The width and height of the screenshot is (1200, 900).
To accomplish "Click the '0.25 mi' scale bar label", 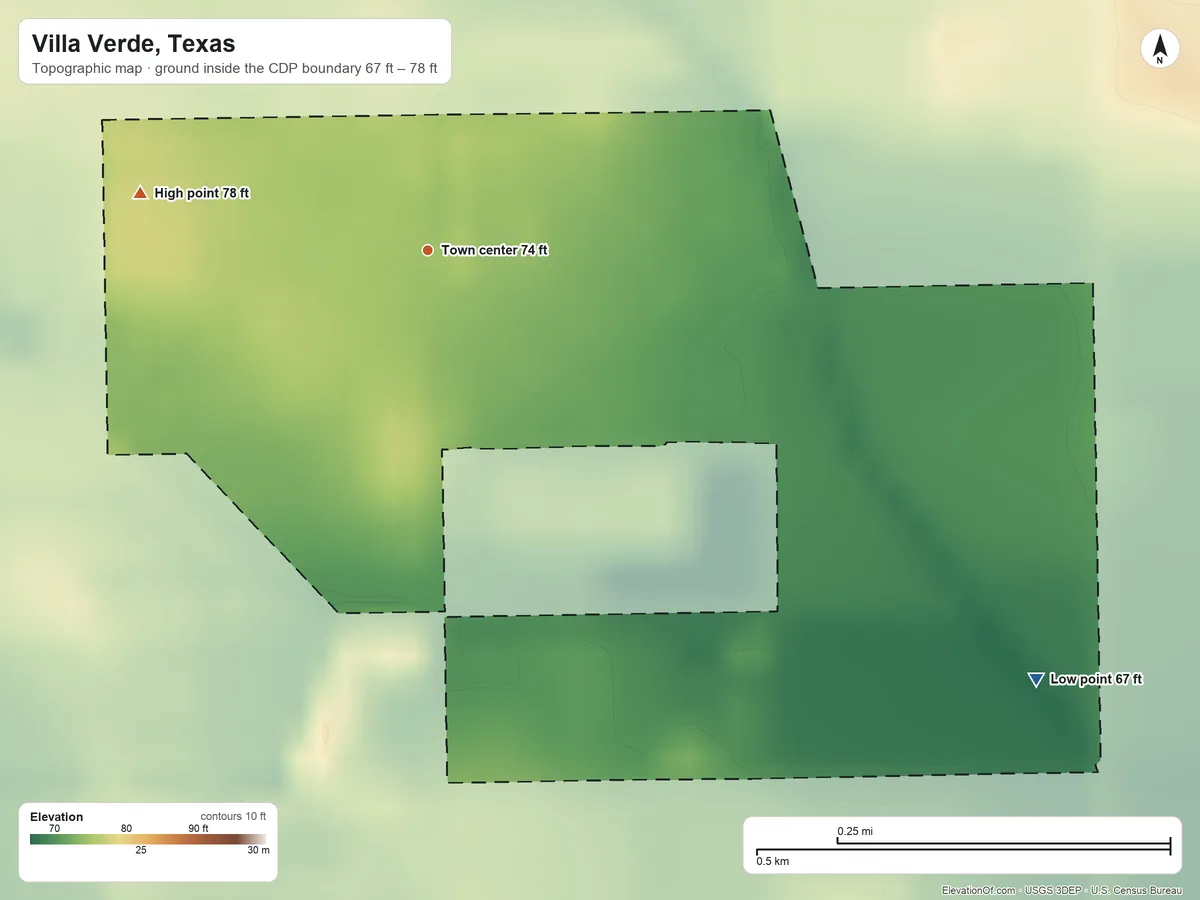I will (x=855, y=831).
